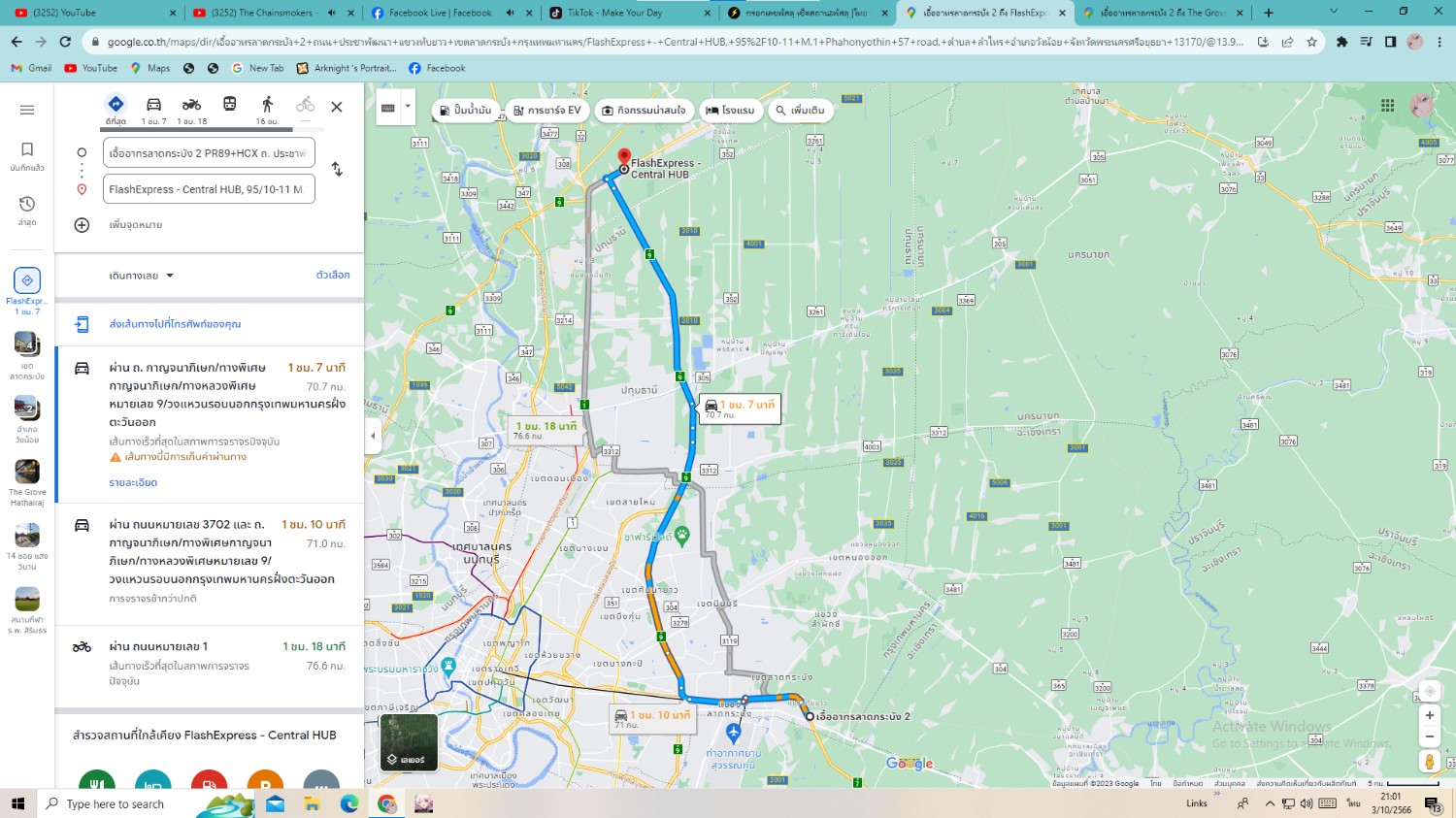The height and width of the screenshot is (818, 1456).
Task: Toggle the map Layers view thumbnail
Action: pos(408,742)
